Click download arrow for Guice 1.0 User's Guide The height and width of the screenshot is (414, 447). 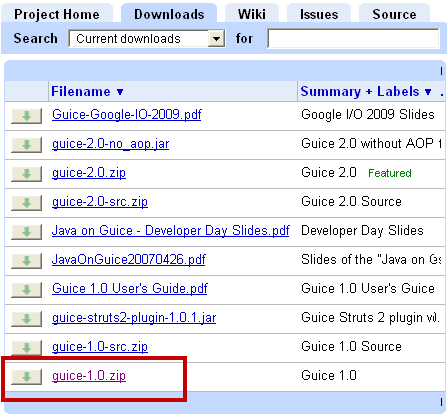(27, 290)
